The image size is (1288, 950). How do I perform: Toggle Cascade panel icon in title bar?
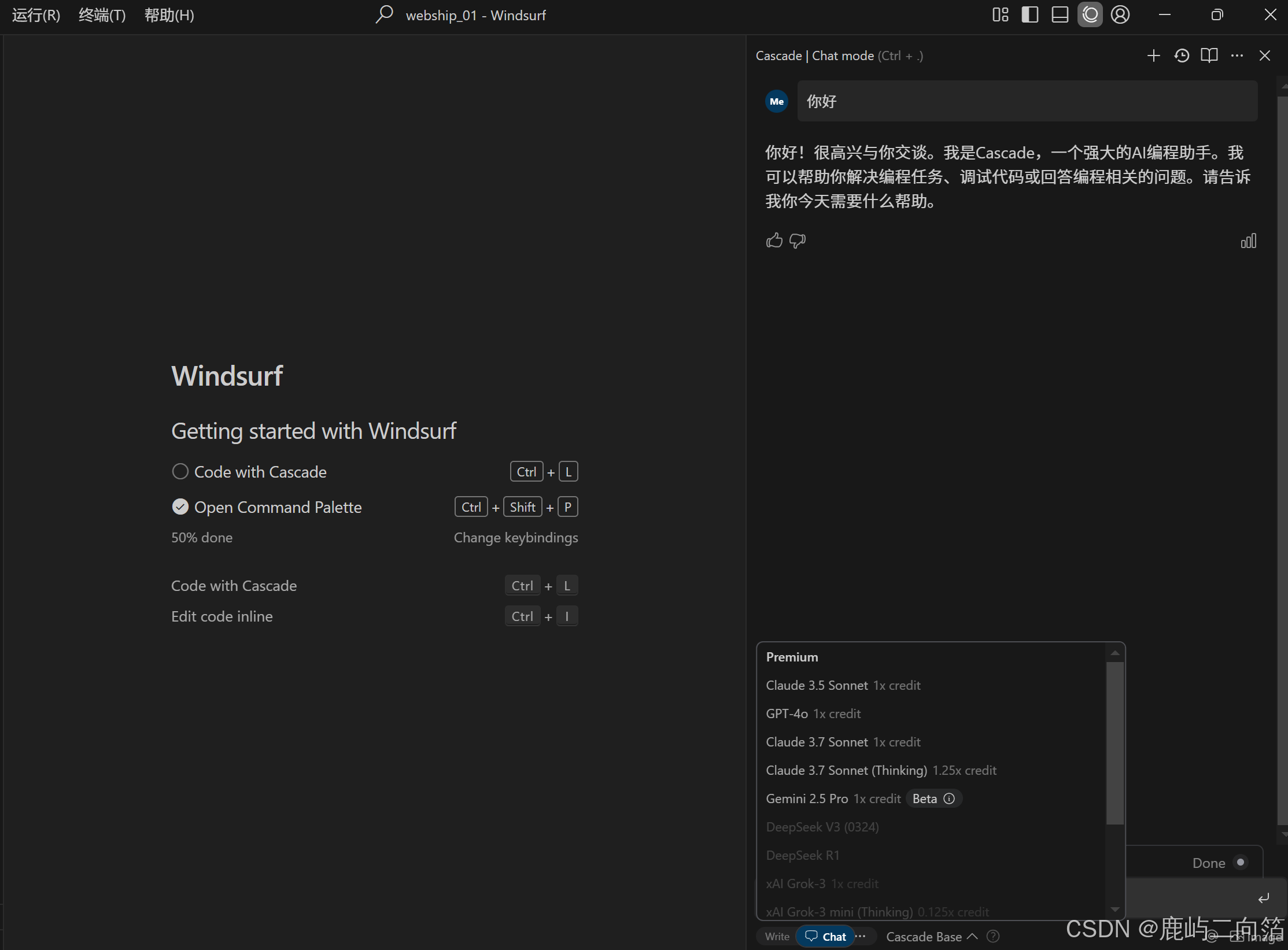click(1090, 15)
